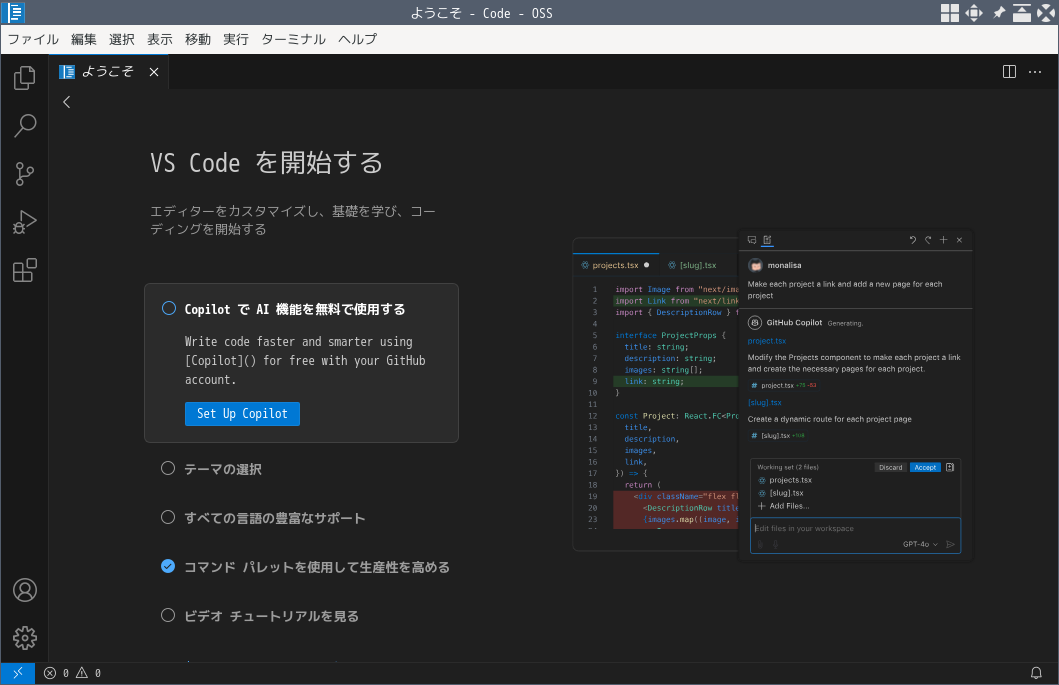The height and width of the screenshot is (685, 1059).
Task: Open the Explorer view in activity bar
Action: coord(24,77)
